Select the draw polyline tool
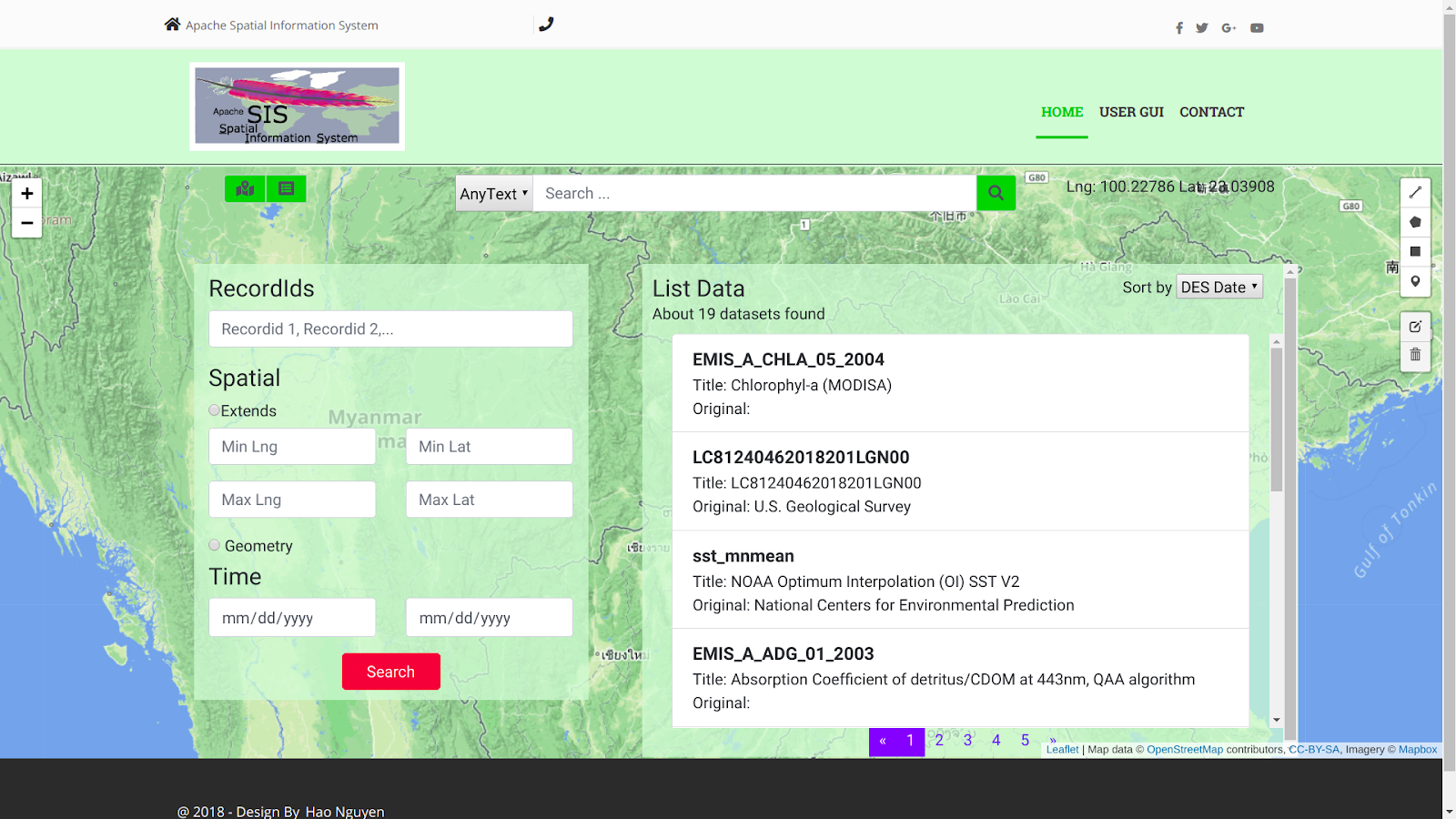This screenshot has height=819, width=1456. pos(1415,192)
